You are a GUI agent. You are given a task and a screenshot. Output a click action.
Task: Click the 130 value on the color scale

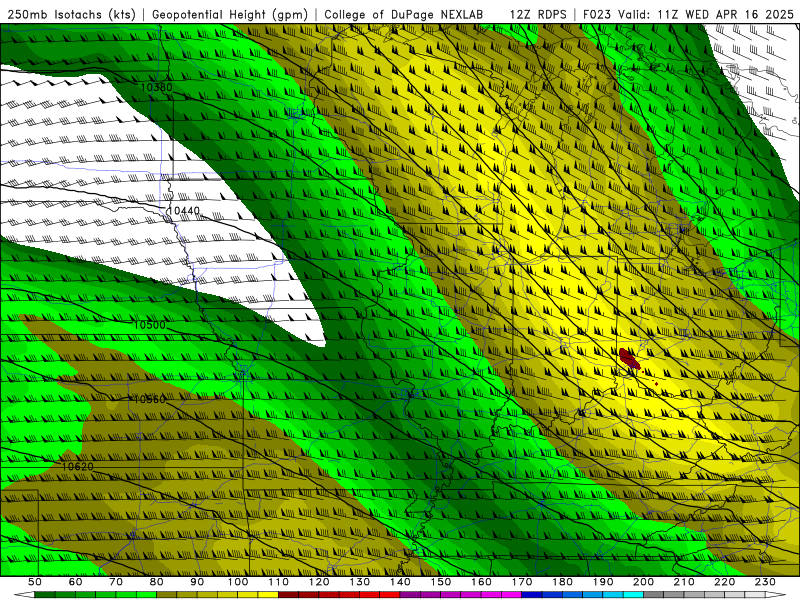pos(360,582)
